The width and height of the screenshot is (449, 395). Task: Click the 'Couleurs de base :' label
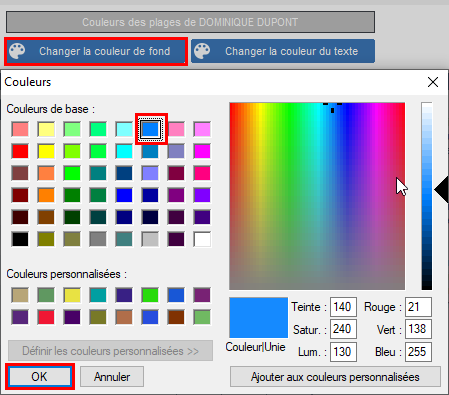pyautogui.click(x=51, y=109)
